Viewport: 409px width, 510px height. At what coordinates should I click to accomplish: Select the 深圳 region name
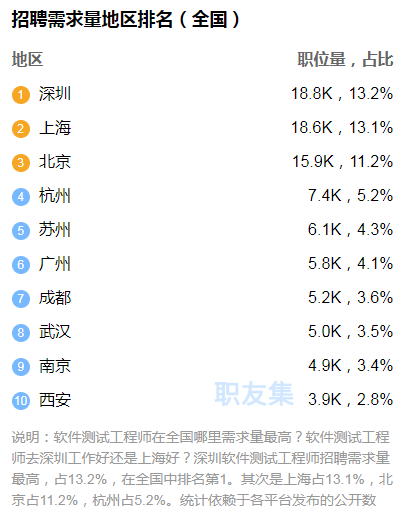click(55, 94)
